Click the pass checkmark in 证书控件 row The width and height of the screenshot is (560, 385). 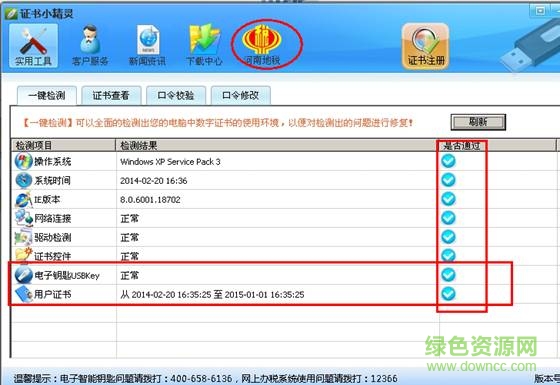pos(448,255)
